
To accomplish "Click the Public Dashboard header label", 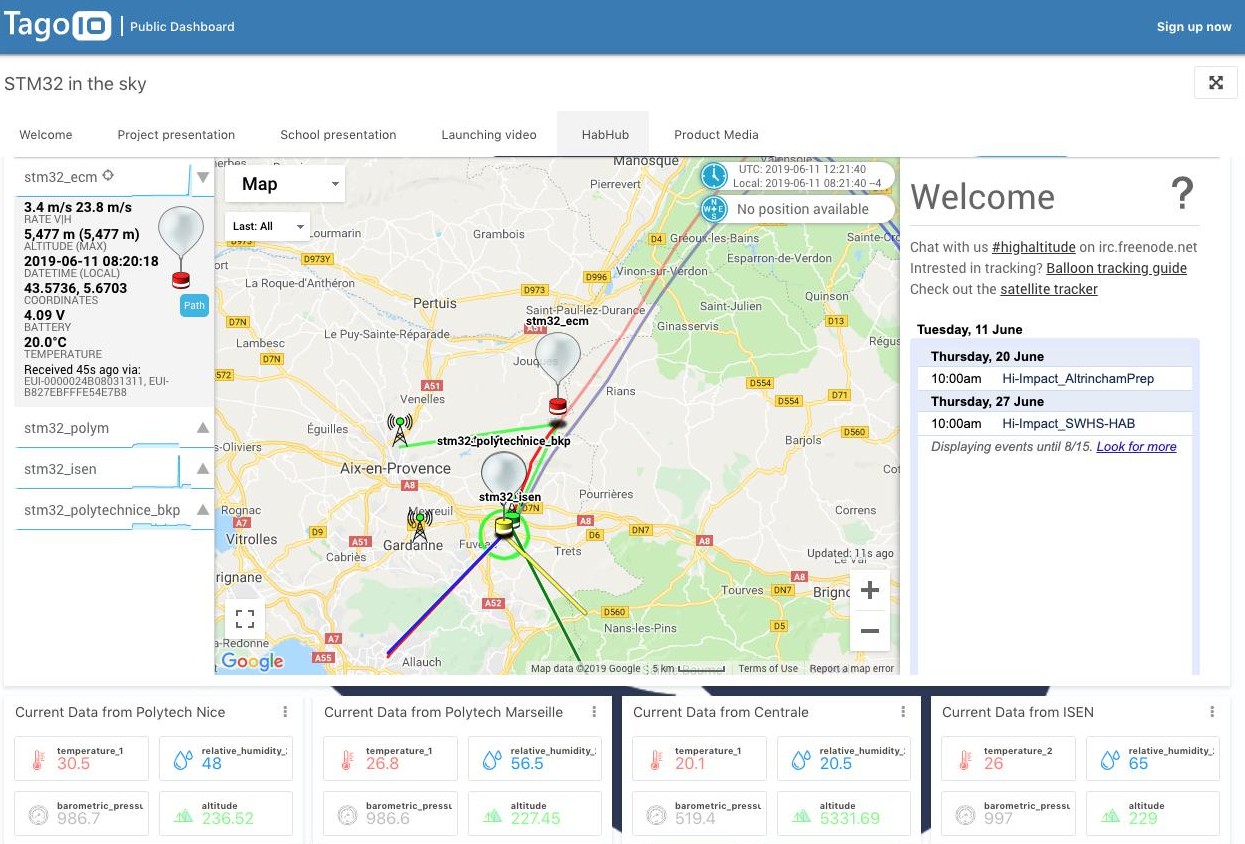I will click(182, 27).
